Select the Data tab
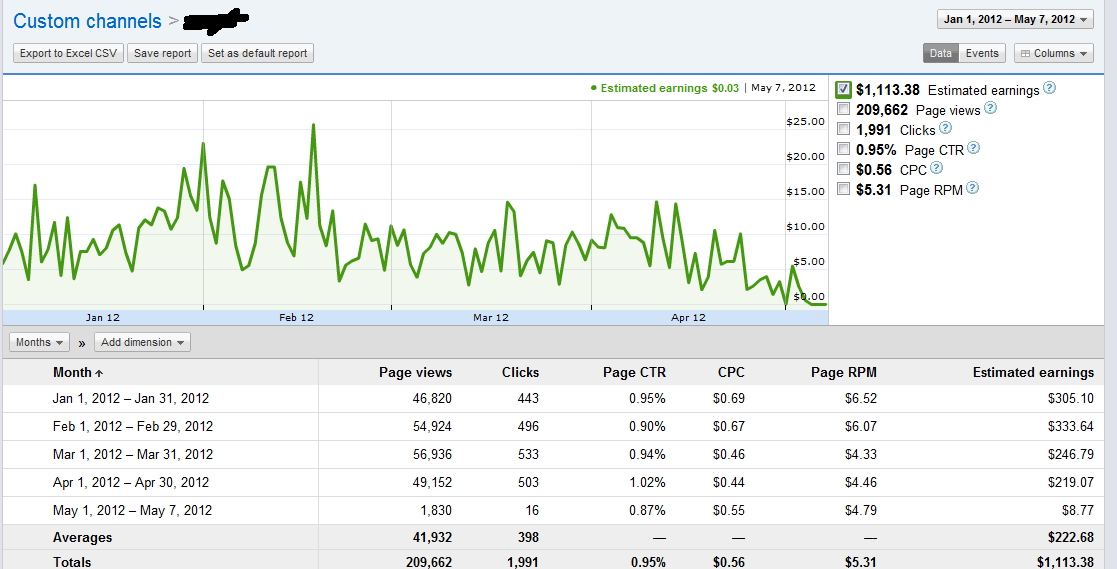 pos(940,54)
